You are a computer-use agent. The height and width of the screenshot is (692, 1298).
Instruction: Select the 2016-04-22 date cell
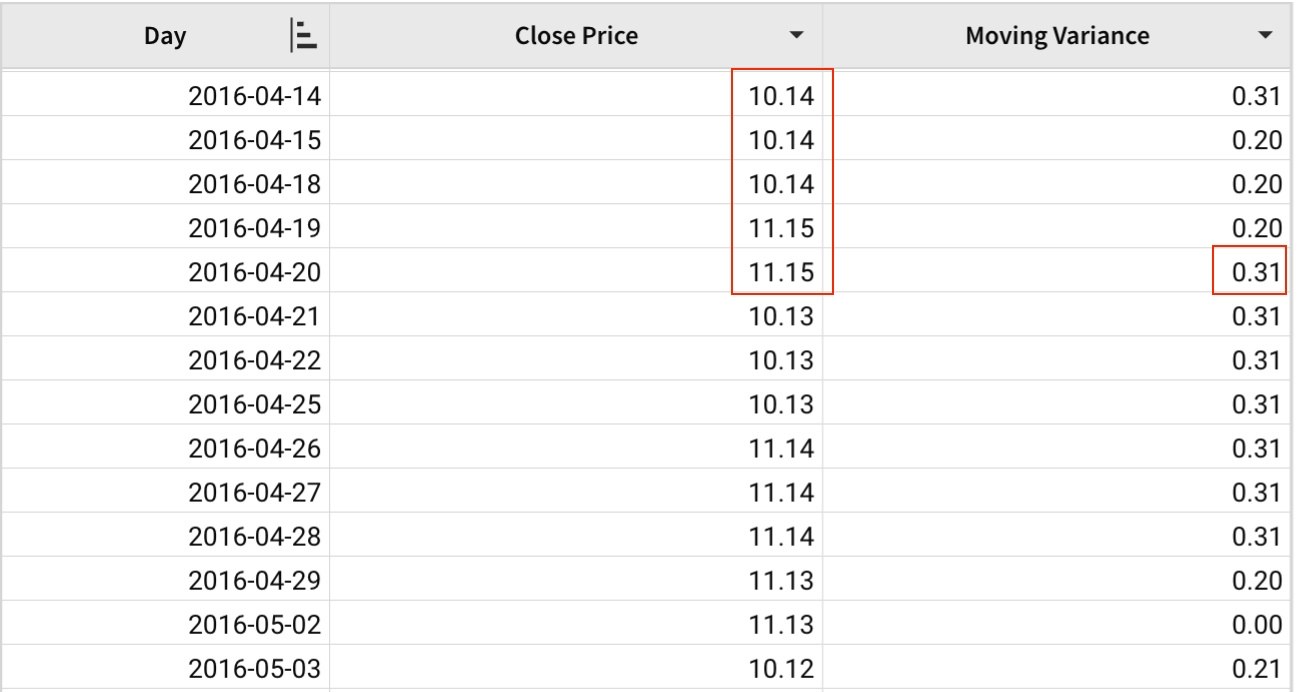(x=254, y=361)
